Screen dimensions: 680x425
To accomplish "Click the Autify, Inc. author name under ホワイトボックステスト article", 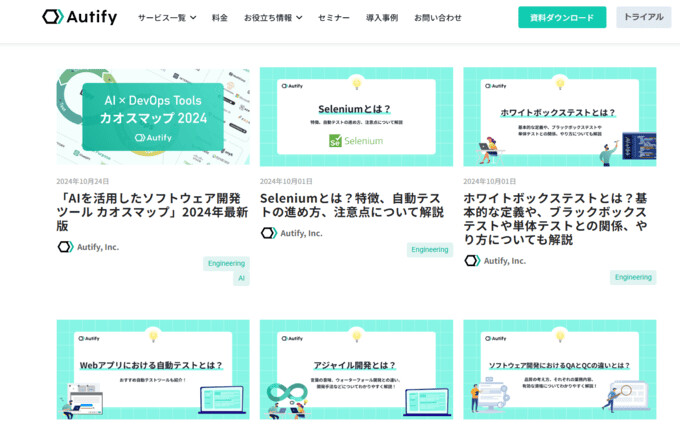I will pyautogui.click(x=505, y=261).
